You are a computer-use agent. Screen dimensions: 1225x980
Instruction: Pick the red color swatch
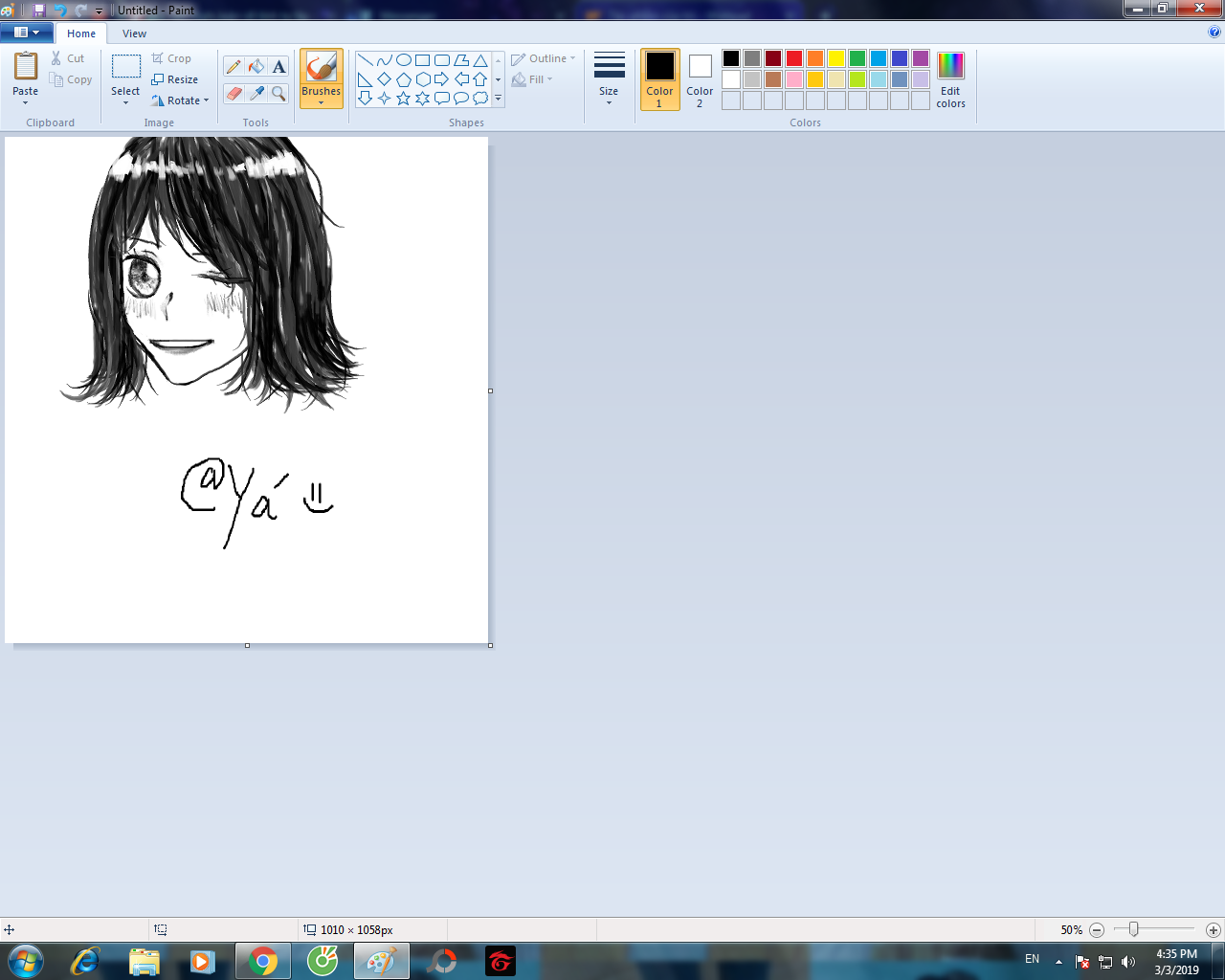pos(793,58)
